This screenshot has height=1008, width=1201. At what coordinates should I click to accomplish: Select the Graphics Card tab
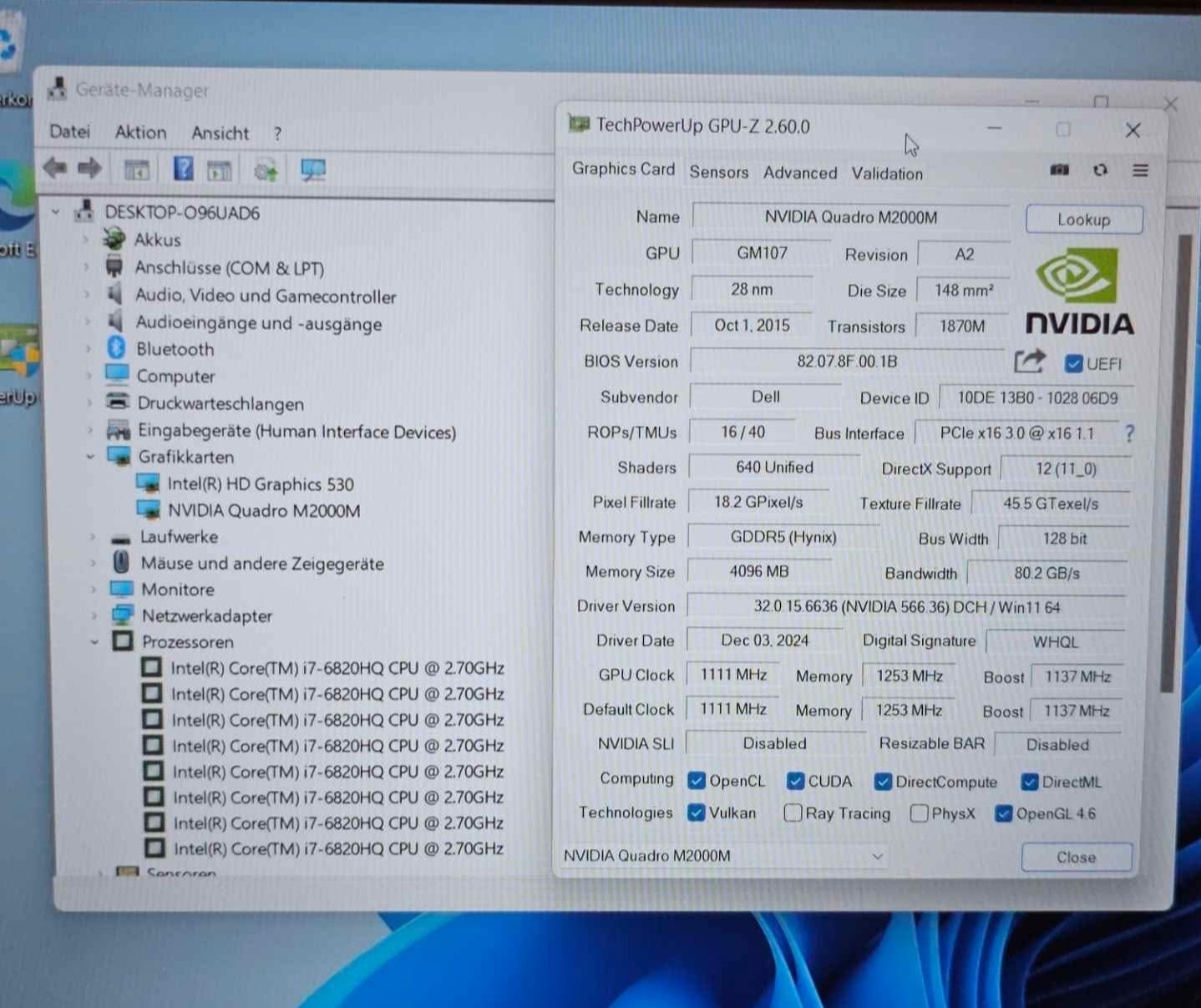tap(623, 169)
